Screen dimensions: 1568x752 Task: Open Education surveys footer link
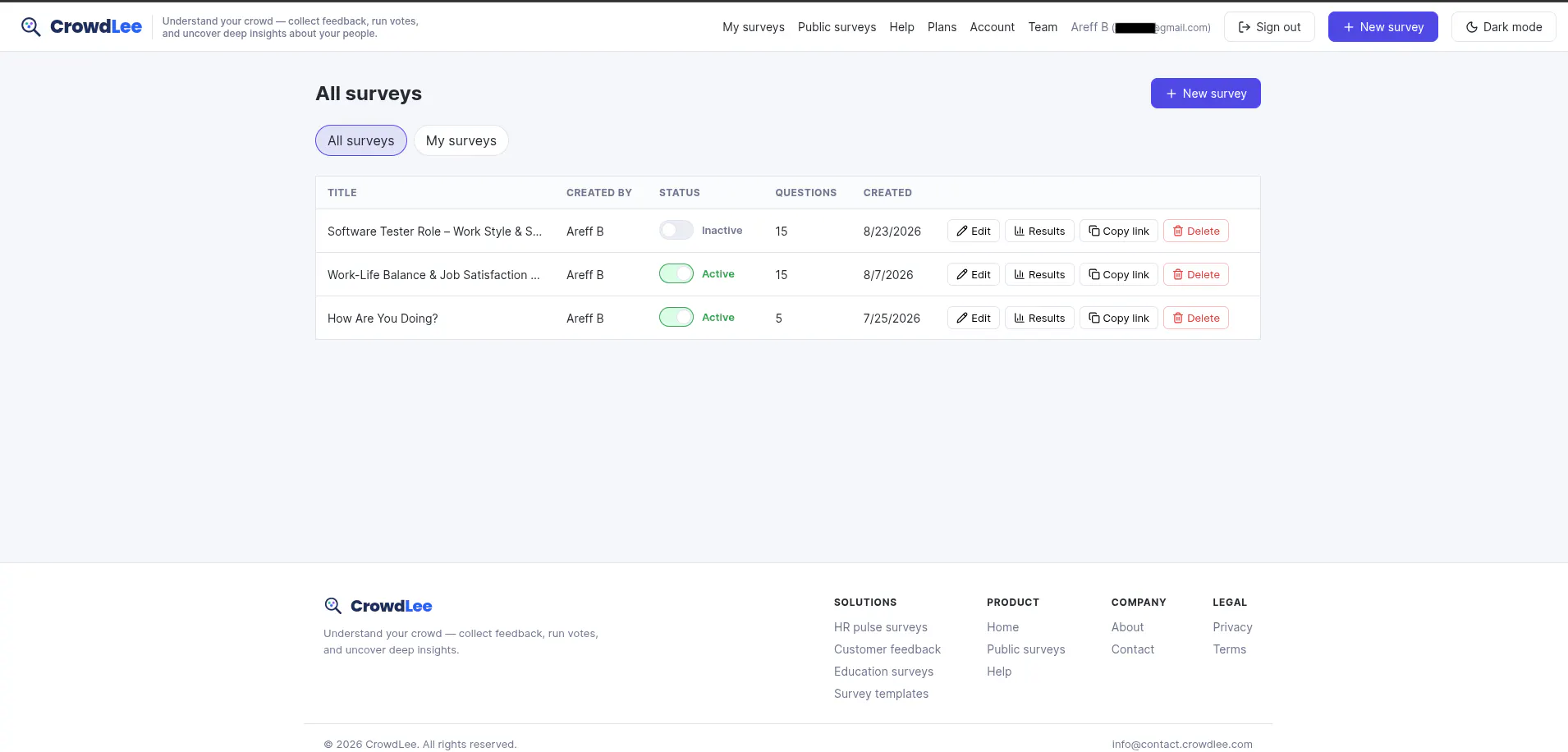point(883,672)
